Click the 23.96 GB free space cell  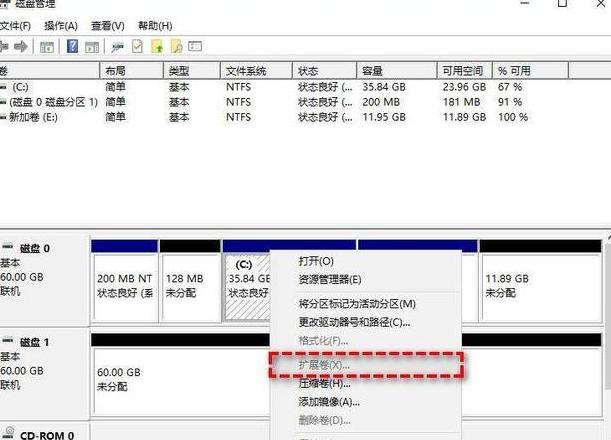click(464, 87)
